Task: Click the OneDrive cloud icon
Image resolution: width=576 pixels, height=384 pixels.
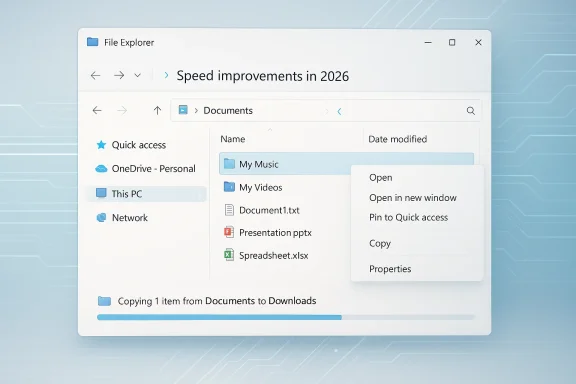Action: (101, 169)
